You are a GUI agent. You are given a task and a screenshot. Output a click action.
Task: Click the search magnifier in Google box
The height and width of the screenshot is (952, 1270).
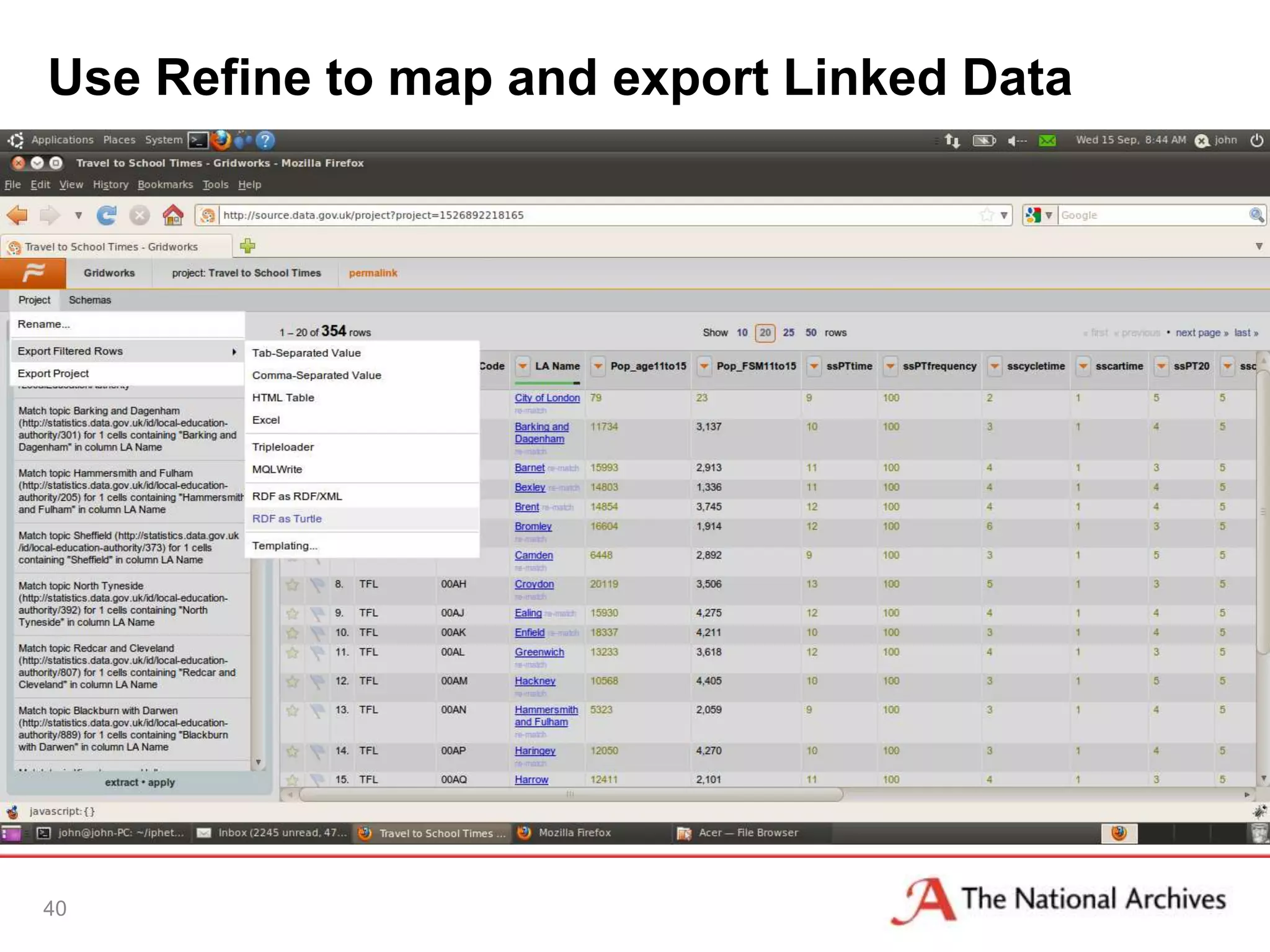tap(1256, 215)
